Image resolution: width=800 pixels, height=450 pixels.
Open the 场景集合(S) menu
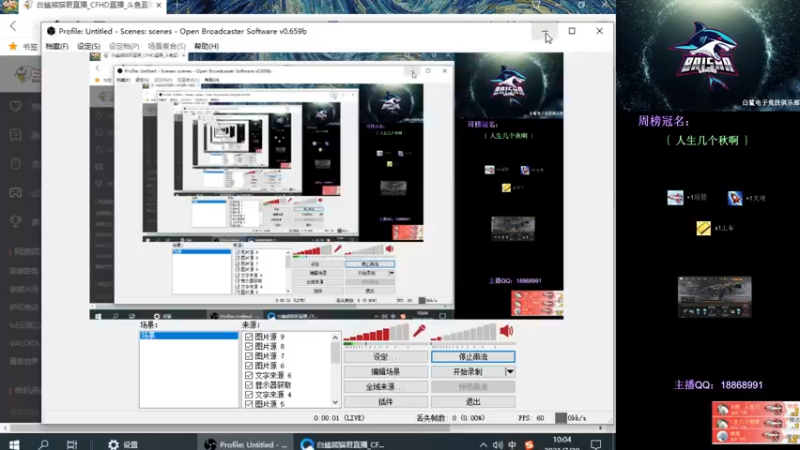[x=166, y=46]
